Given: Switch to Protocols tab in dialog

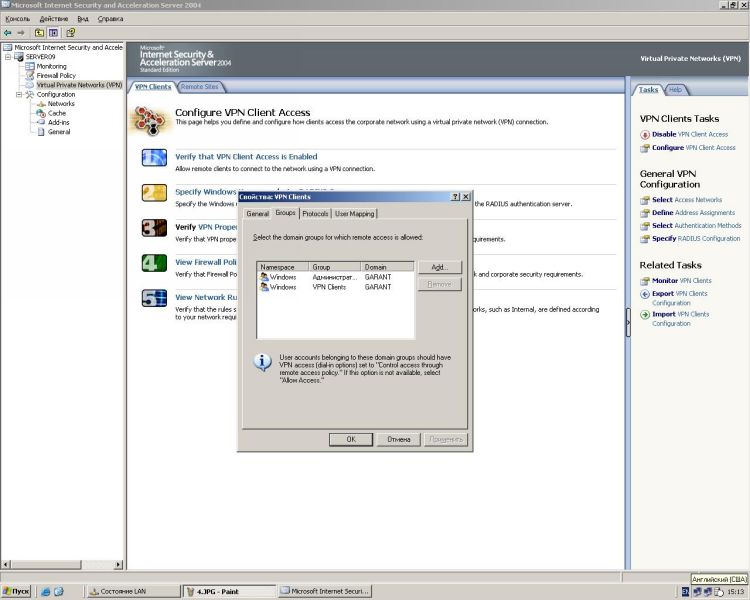Looking at the screenshot, I should point(315,213).
